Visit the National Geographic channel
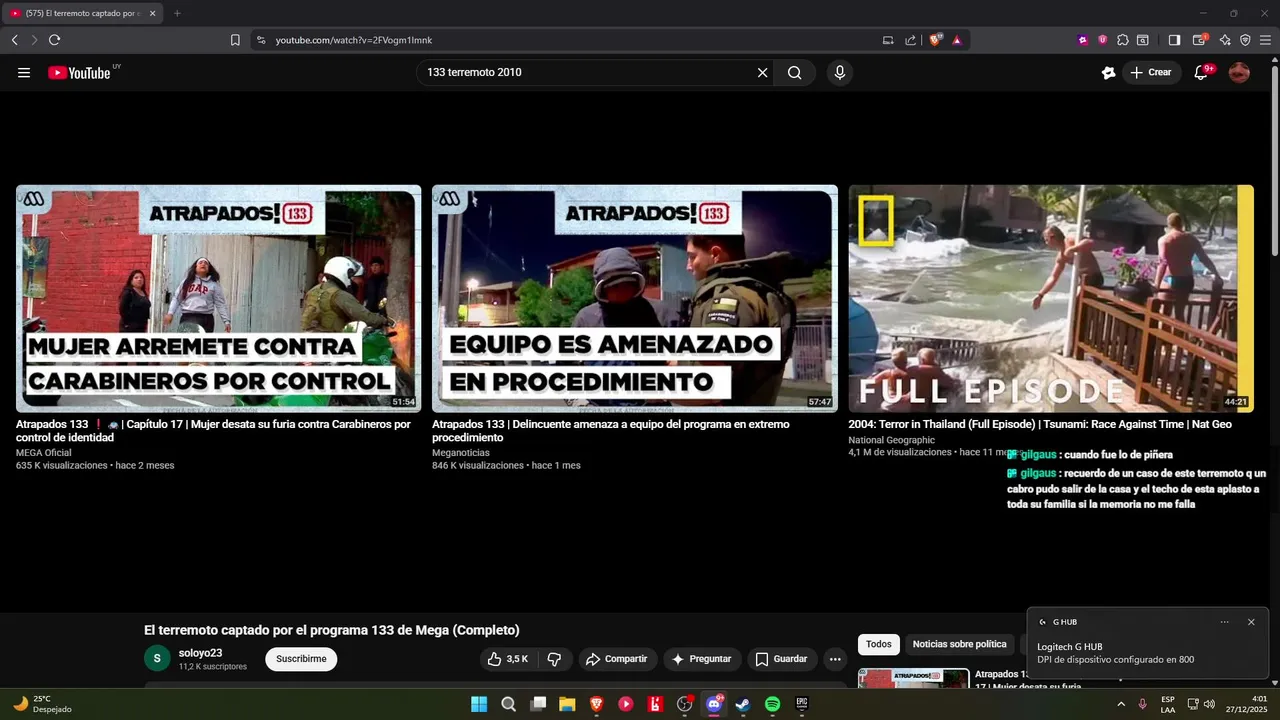Screen dimensions: 1280x720 [x=892, y=440]
